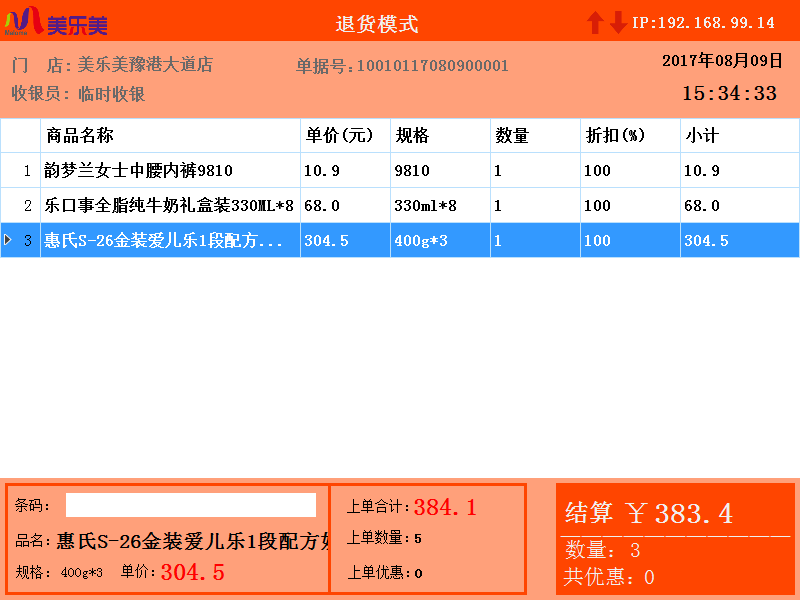Click the 规格 400g*3 value in bottom panel
Image resolution: width=800 pixels, height=600 pixels.
[x=82, y=572]
